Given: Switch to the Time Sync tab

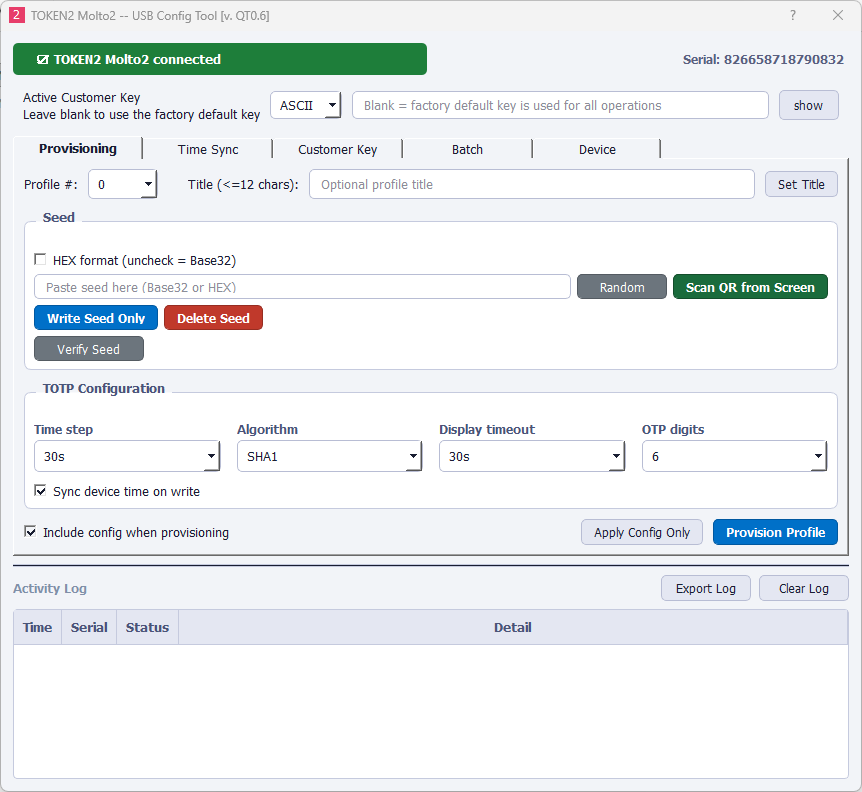Looking at the screenshot, I should 208,149.
